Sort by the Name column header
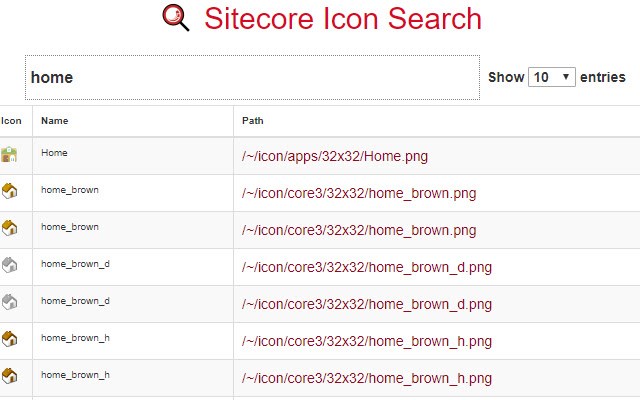Viewport: 640px width, 400px height. [55, 121]
